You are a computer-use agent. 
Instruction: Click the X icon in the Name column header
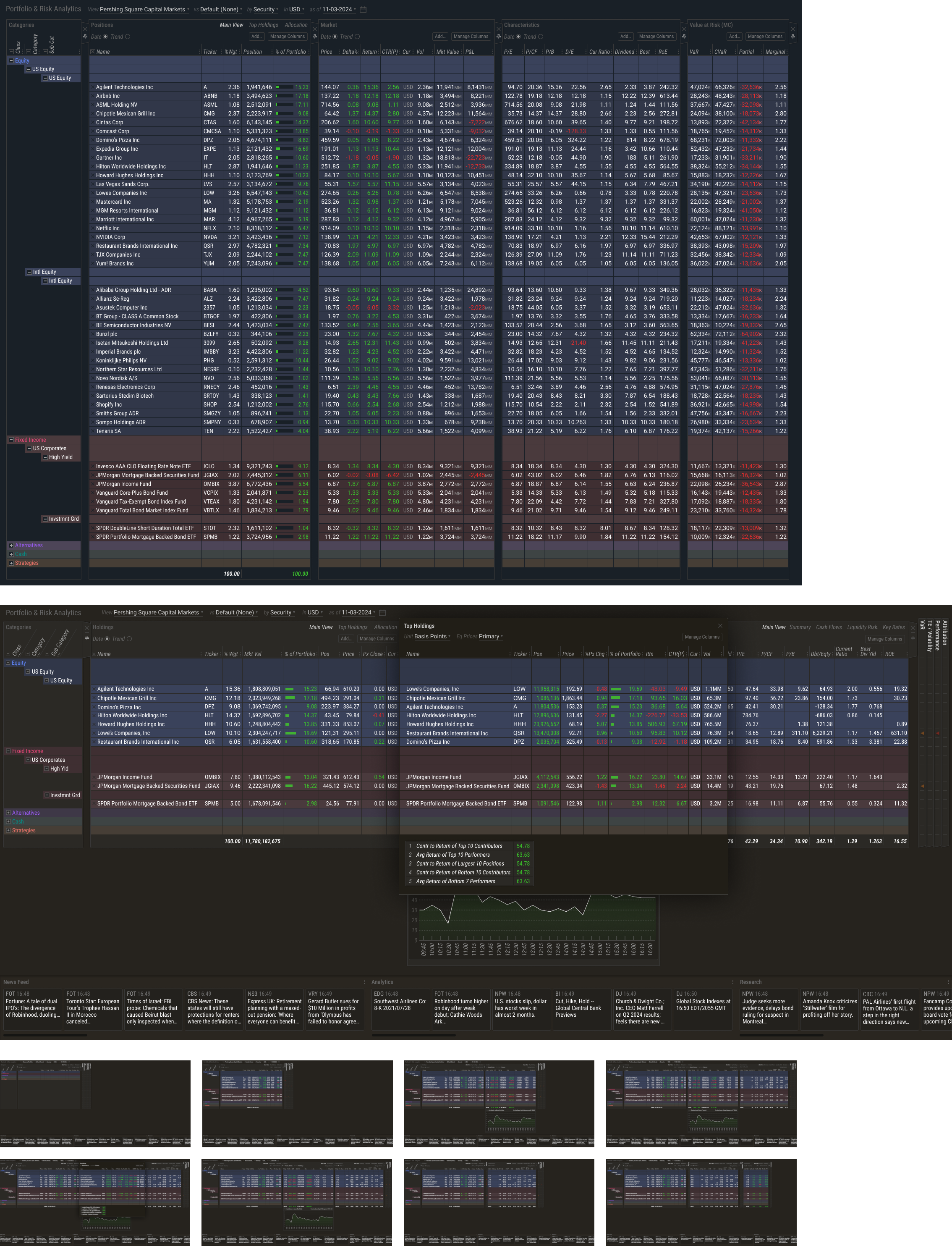(x=92, y=52)
